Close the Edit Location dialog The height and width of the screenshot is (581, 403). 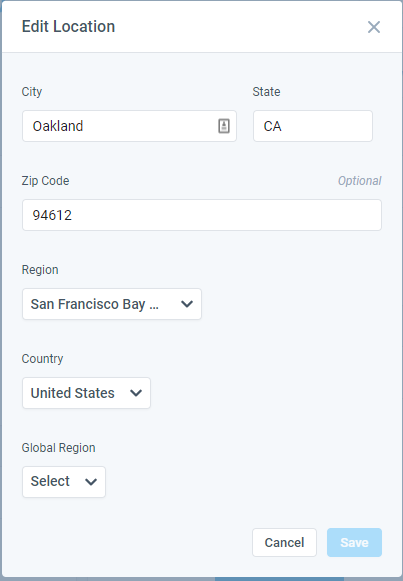pos(374,27)
